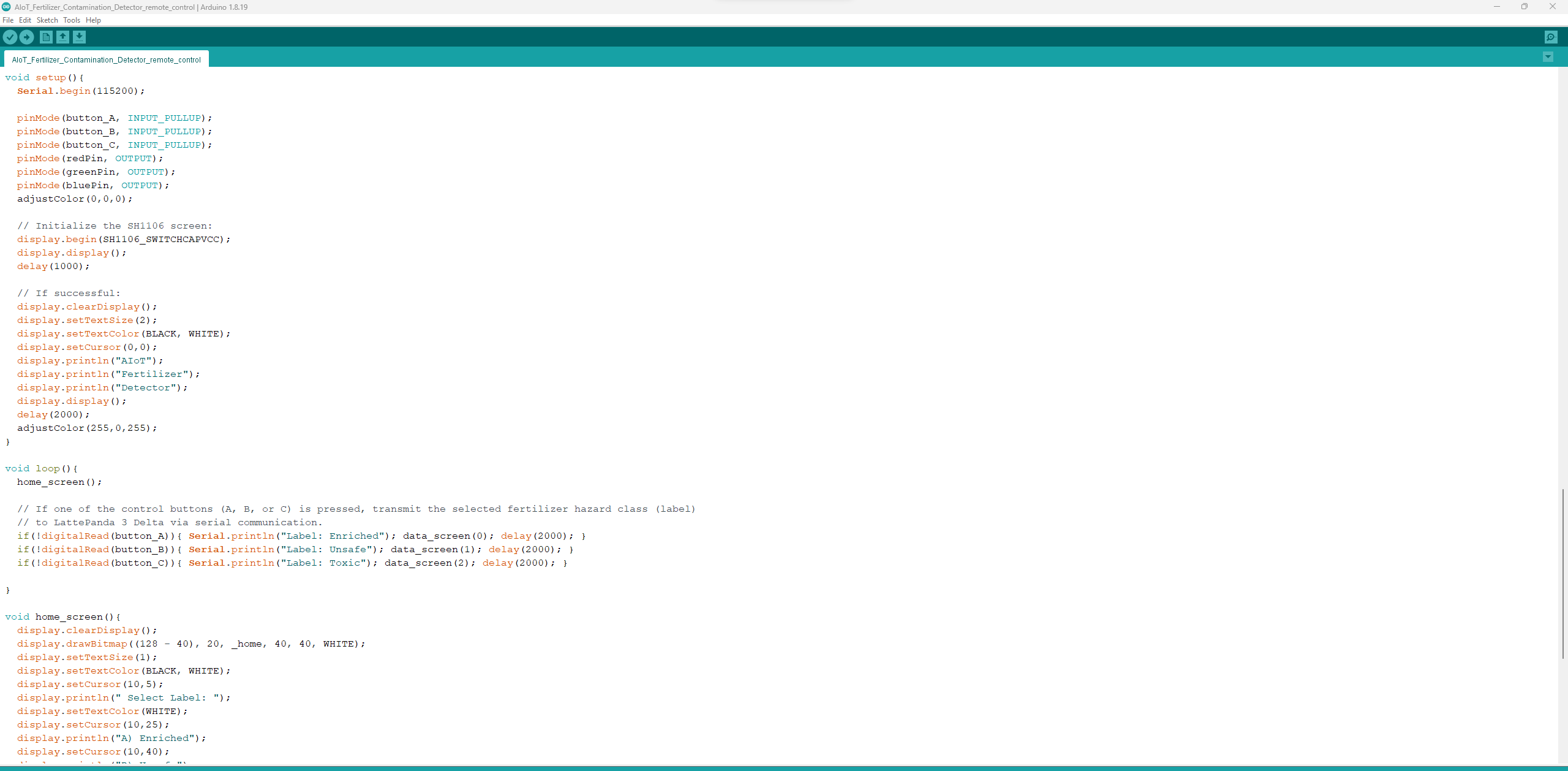Upload the sketch using the arrow icon
This screenshot has height=771, width=1568.
point(27,37)
